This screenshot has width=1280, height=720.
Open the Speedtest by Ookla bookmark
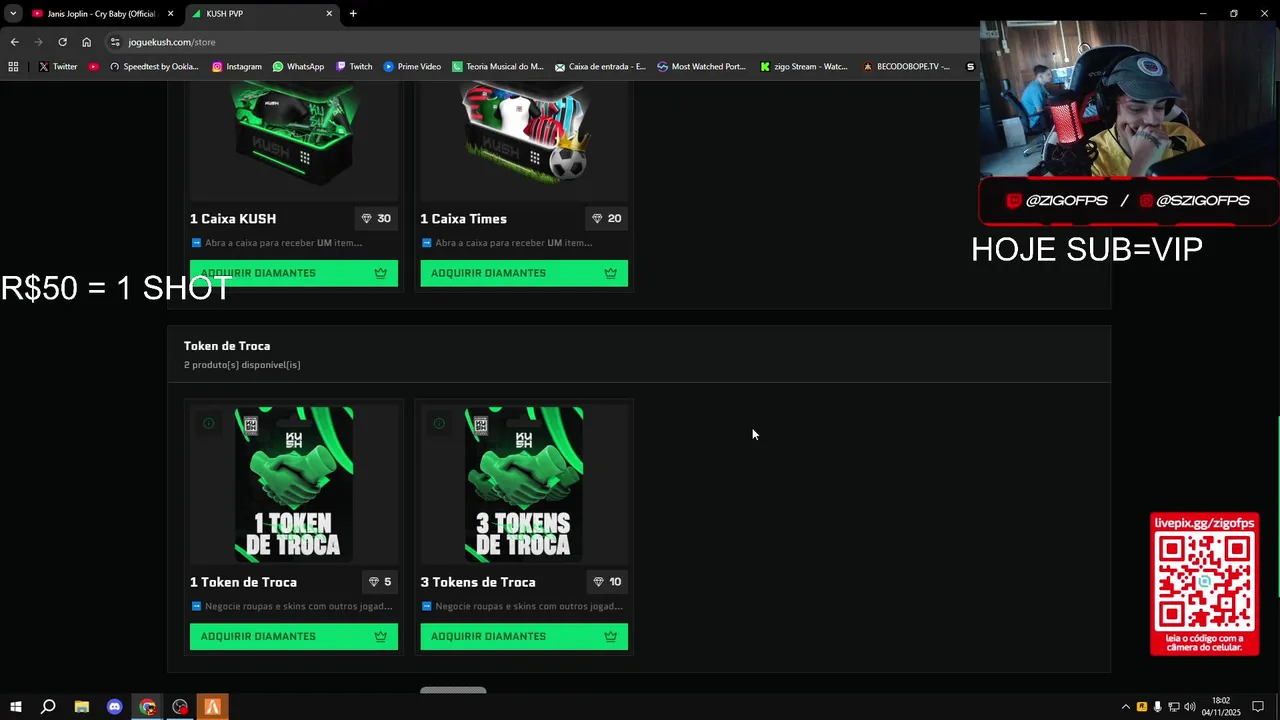click(154, 67)
